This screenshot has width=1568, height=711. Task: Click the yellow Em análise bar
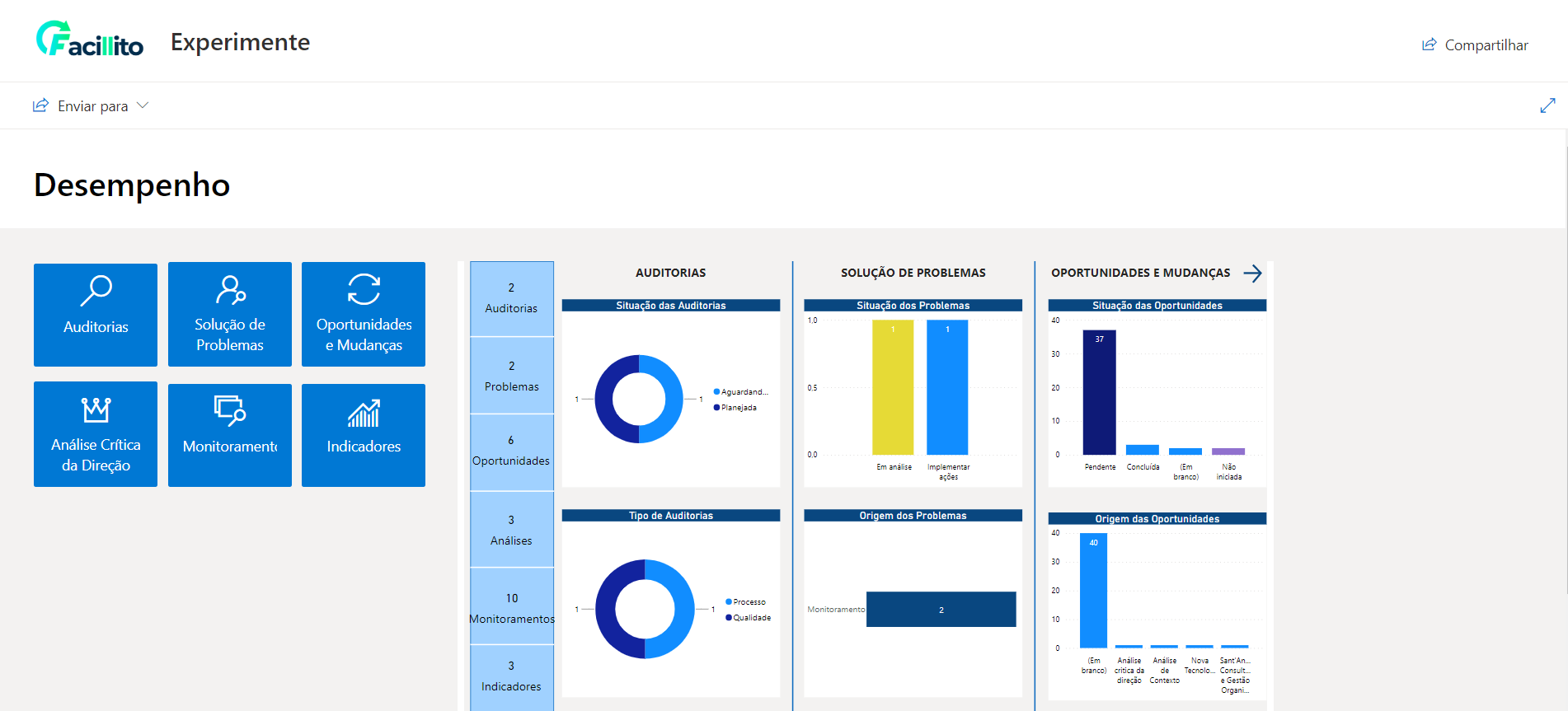(893, 387)
